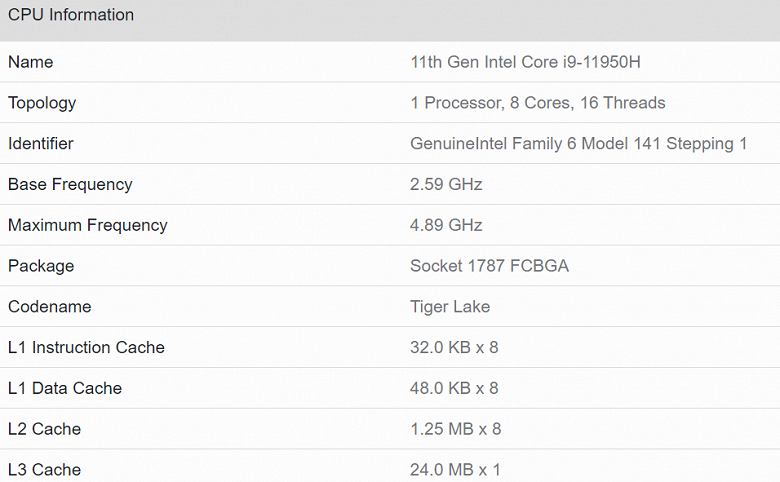Click the L1 Data Cache label
This screenshot has height=482, width=780.
click(x=65, y=389)
